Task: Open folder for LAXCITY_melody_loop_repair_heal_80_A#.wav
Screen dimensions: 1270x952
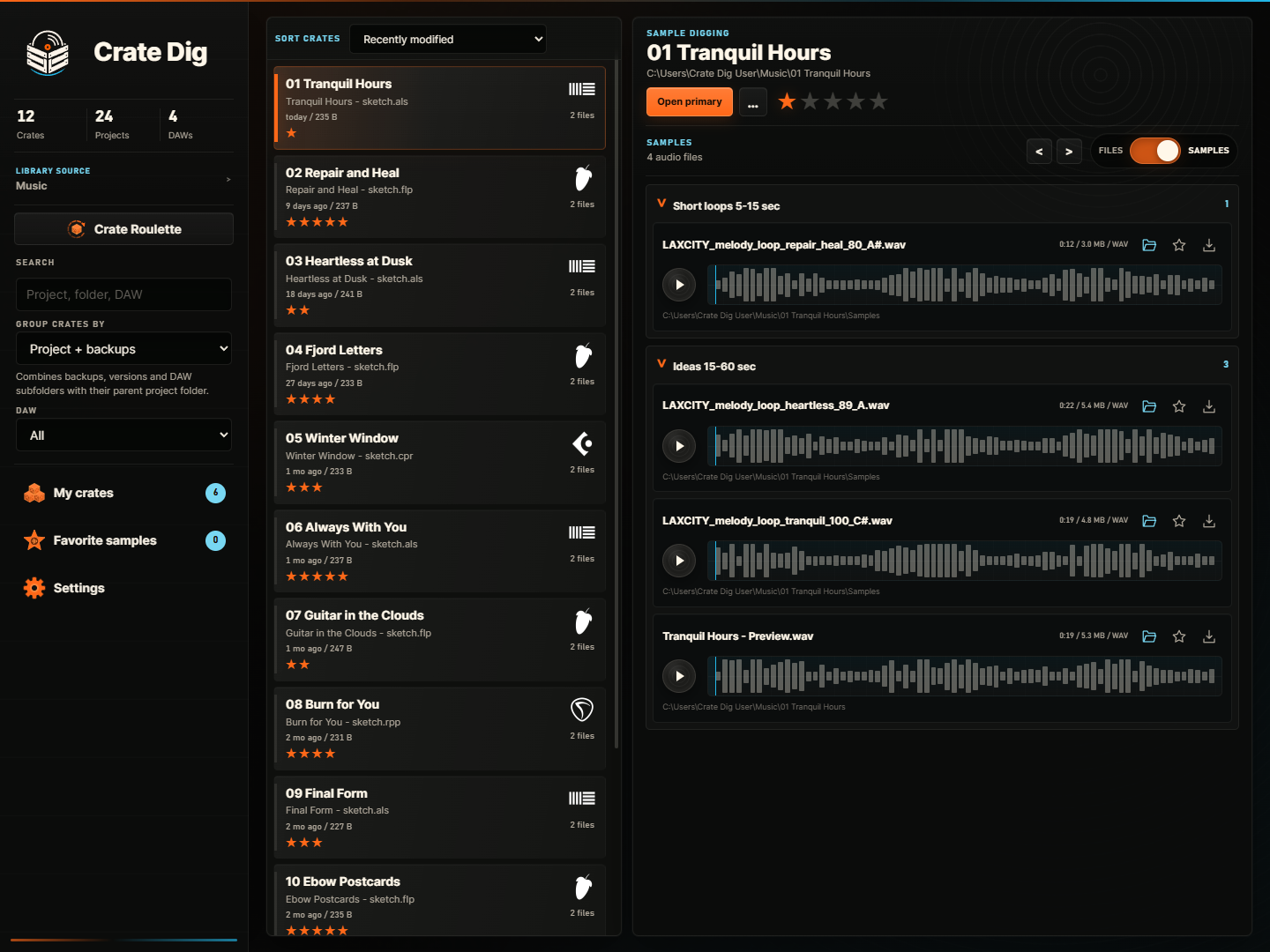Action: [x=1149, y=245]
